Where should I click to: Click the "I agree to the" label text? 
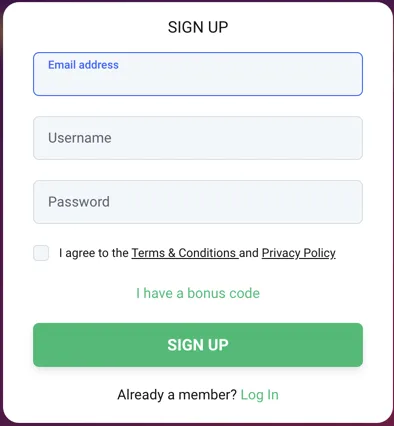[x=94, y=253]
